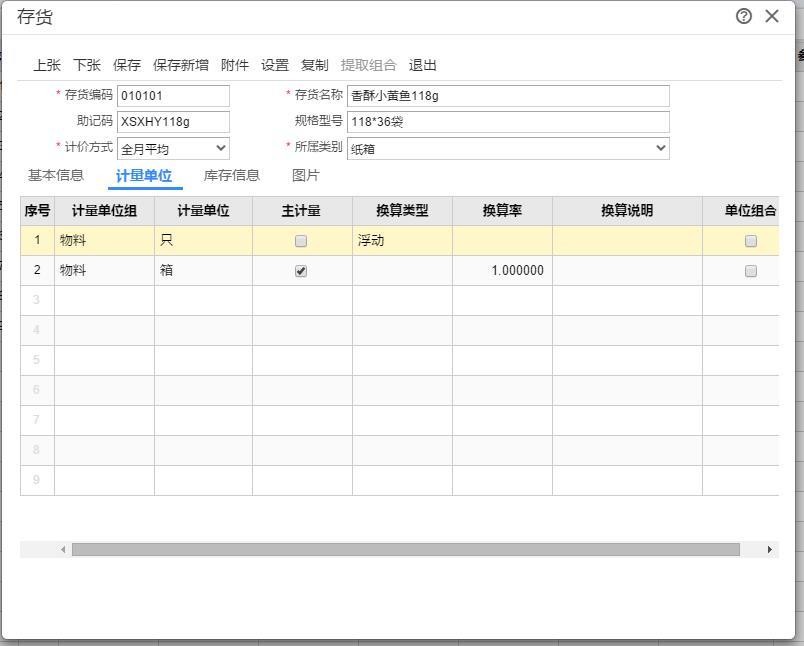This screenshot has height=646, width=804.
Task: Focus the 助记码 field XSXHY118g
Action: pos(173,122)
